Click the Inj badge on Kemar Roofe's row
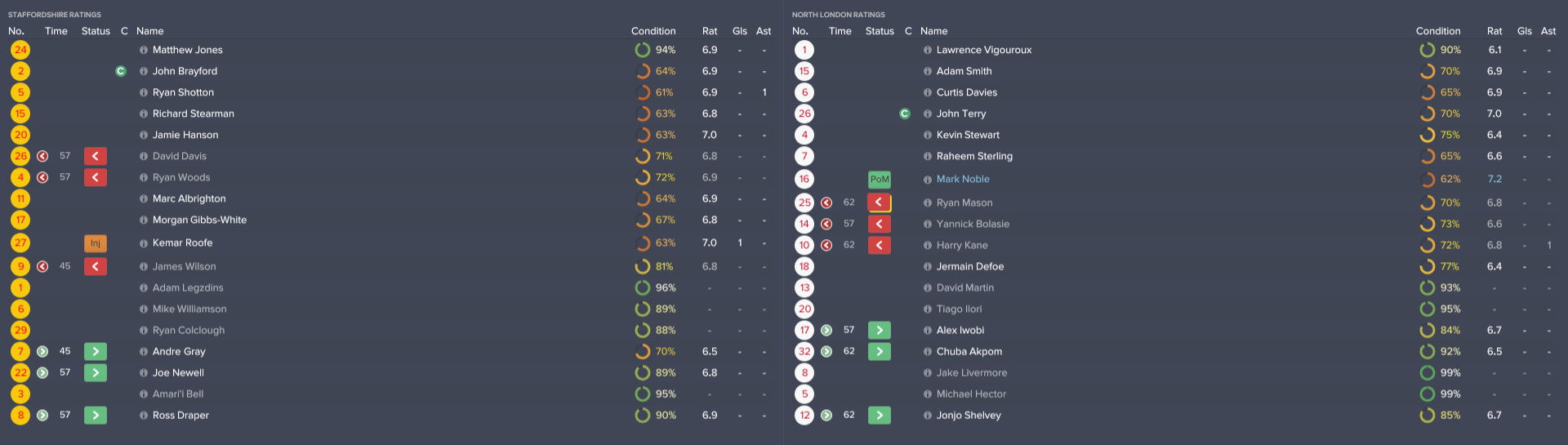Viewport: 1568px width, 445px height. (96, 243)
